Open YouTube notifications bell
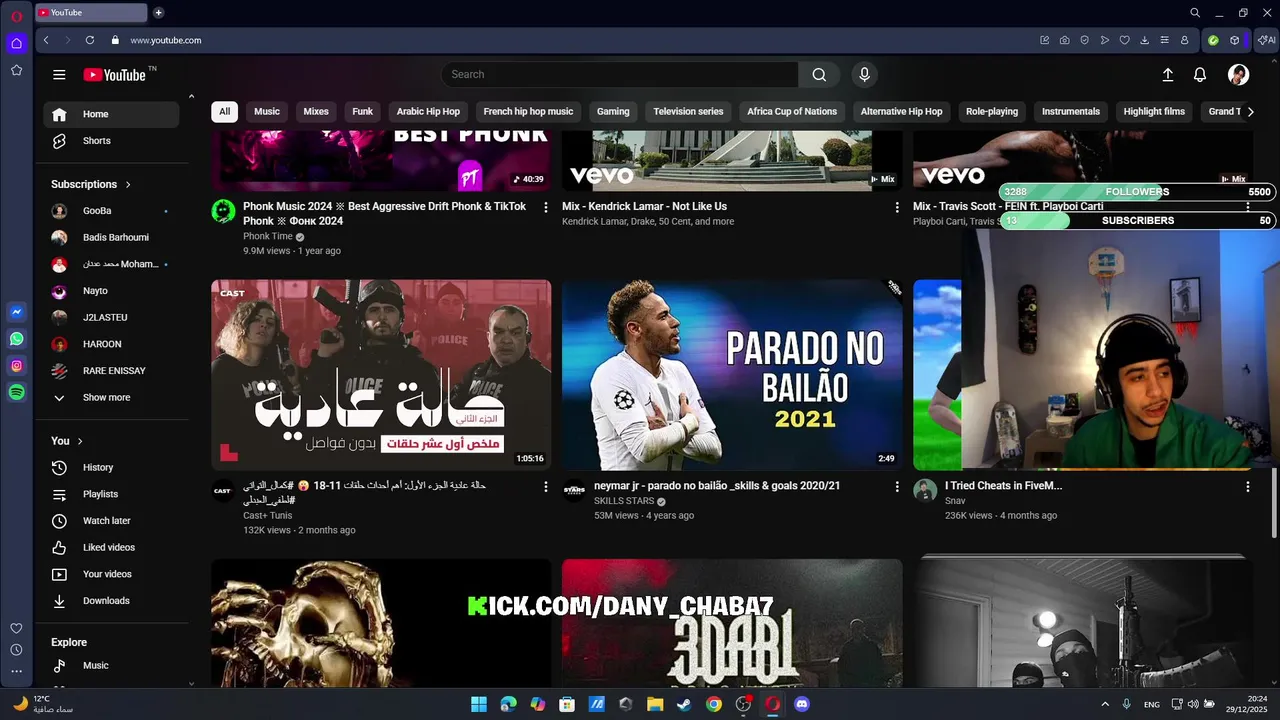Screen dimensions: 1280x720 point(1200,75)
